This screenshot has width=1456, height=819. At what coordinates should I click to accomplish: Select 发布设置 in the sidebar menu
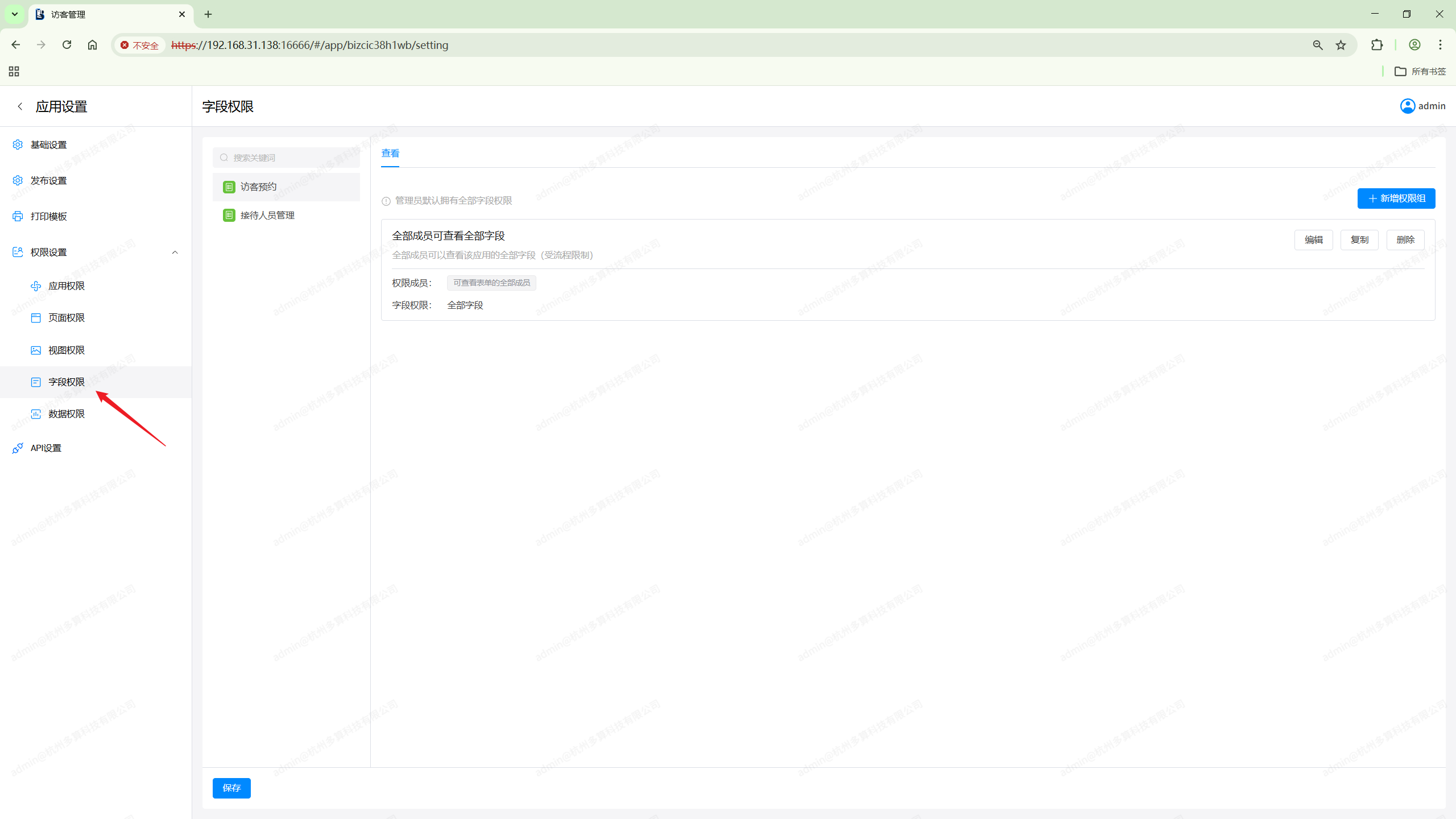[48, 180]
